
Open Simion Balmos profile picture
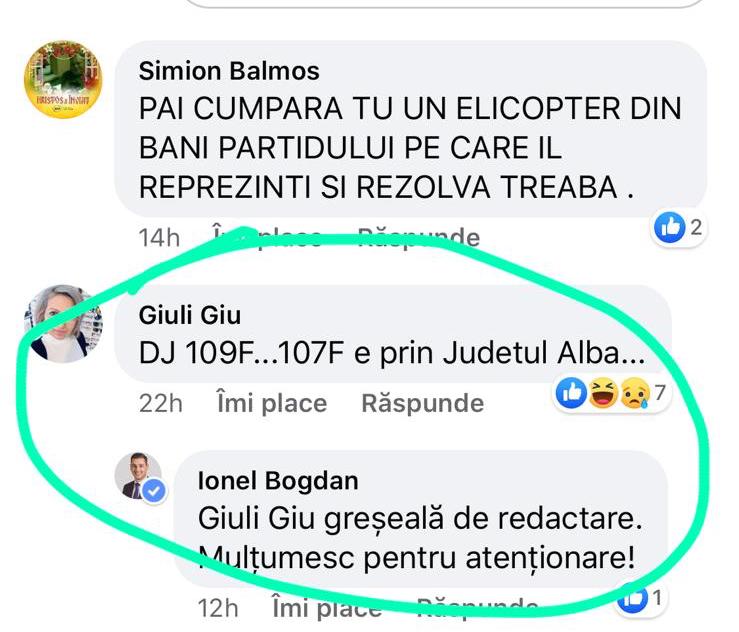[63, 79]
